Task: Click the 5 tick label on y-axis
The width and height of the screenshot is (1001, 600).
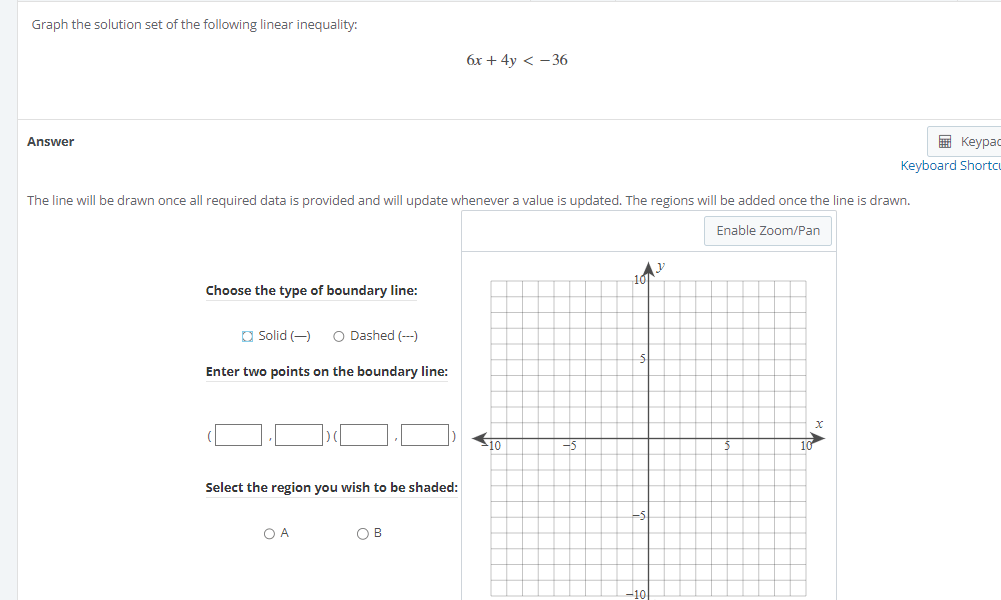Action: [643, 359]
